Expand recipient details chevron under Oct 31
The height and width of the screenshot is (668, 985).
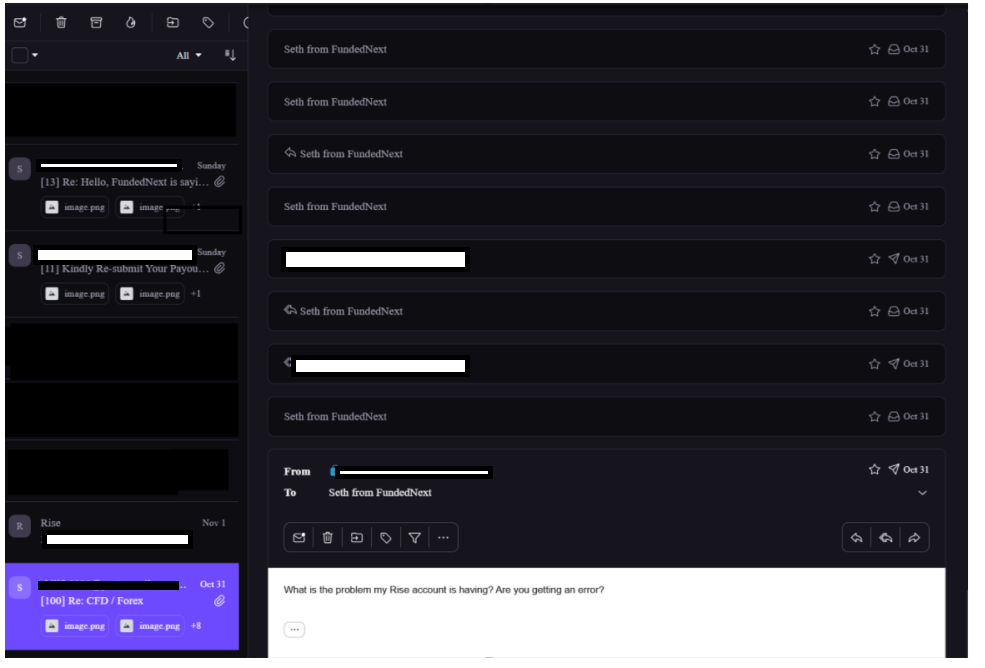click(x=922, y=493)
